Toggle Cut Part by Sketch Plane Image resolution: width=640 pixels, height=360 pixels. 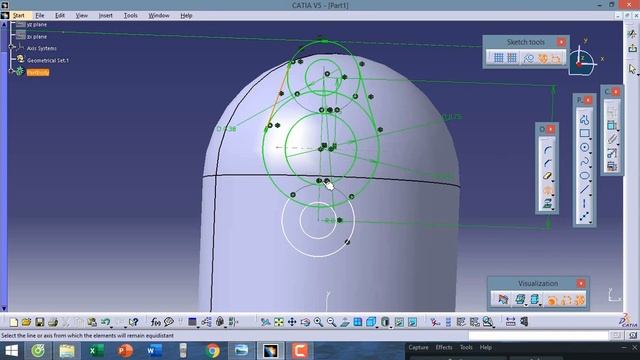click(503, 300)
